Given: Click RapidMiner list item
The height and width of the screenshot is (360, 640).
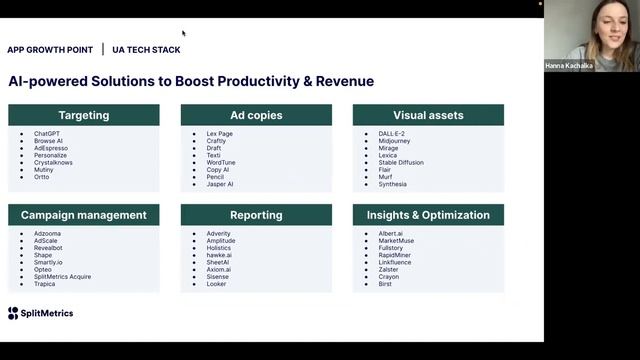Looking at the screenshot, I should 394,255.
